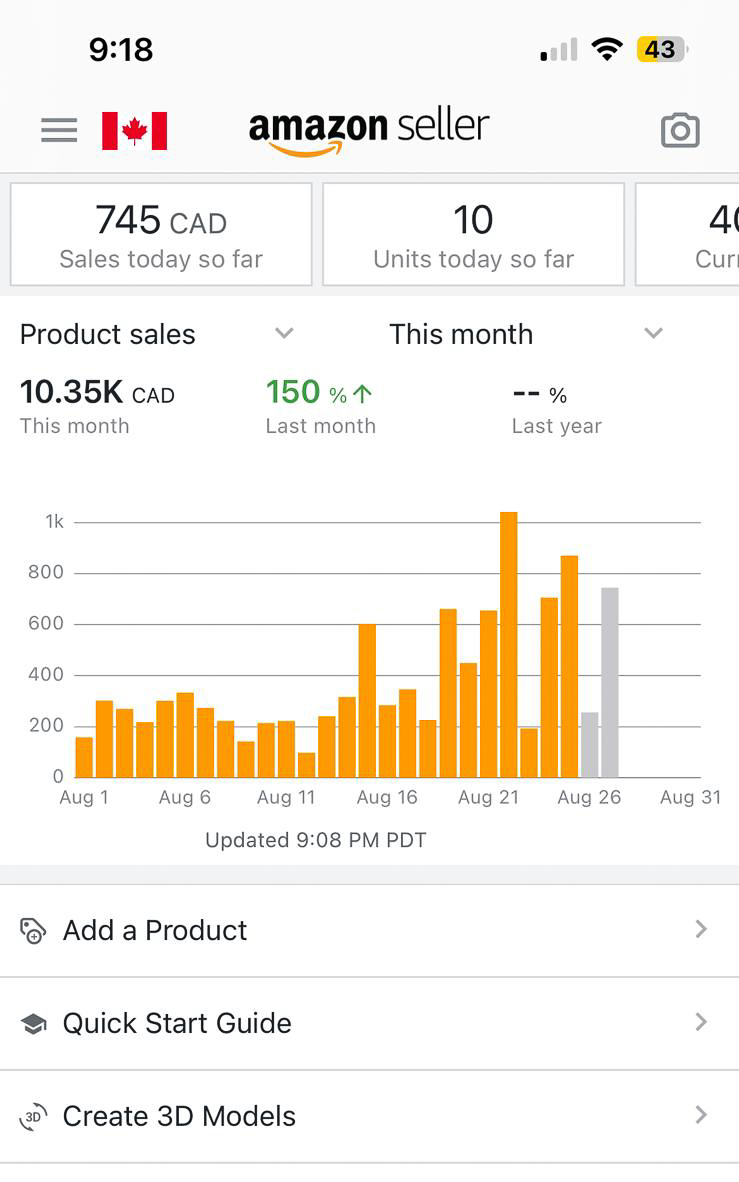The image size is (739, 1182).
Task: Expand the This month period dropdown
Action: [653, 334]
